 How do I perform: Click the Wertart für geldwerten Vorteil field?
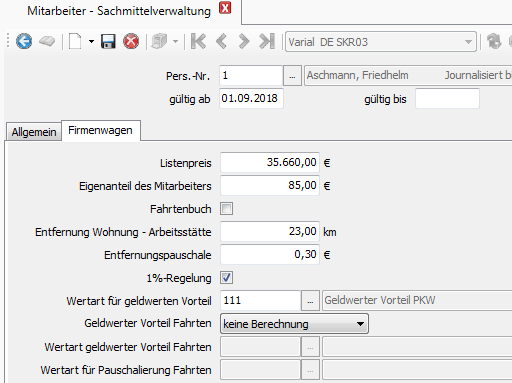260,301
